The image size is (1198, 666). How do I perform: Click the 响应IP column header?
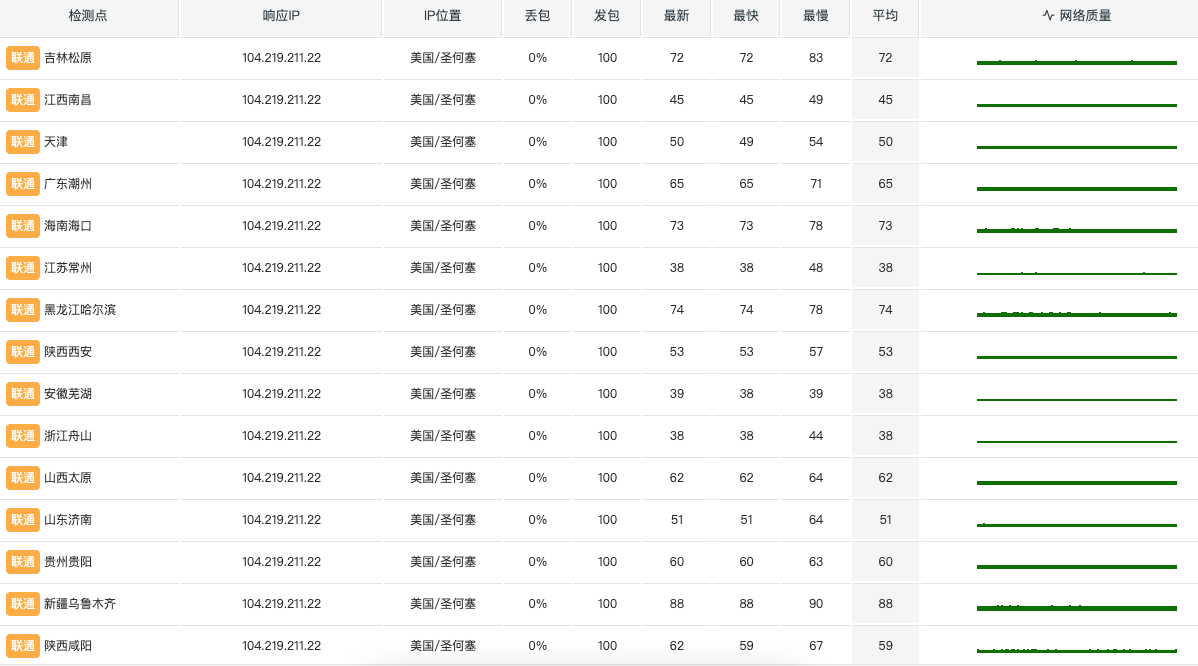[x=281, y=16]
